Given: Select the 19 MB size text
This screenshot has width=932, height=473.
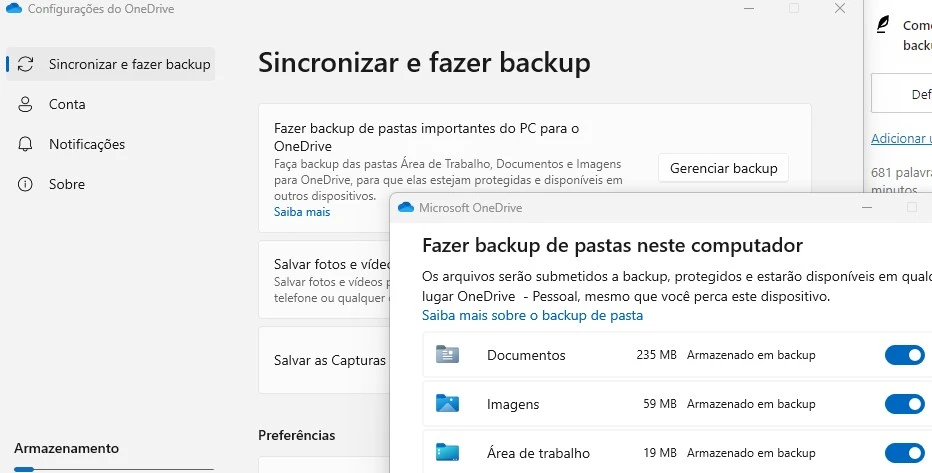Looking at the screenshot, I should (x=660, y=453).
